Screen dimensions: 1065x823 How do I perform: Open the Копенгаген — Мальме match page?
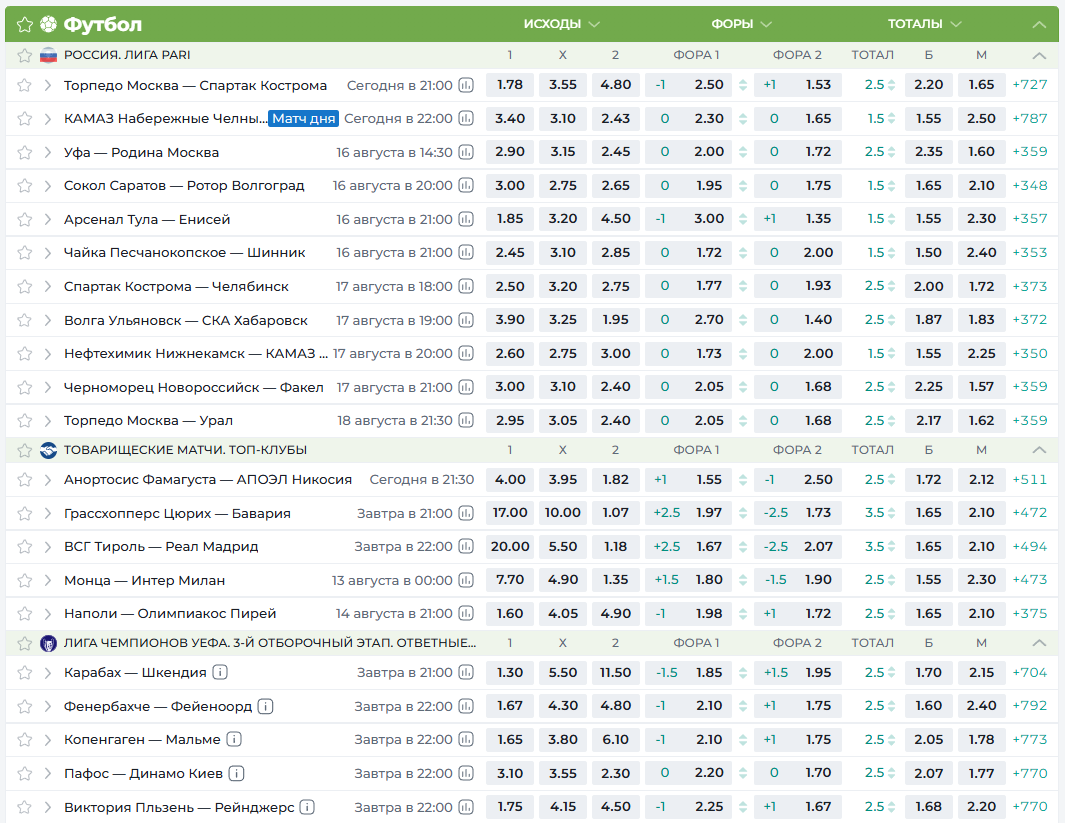[x=142, y=739]
